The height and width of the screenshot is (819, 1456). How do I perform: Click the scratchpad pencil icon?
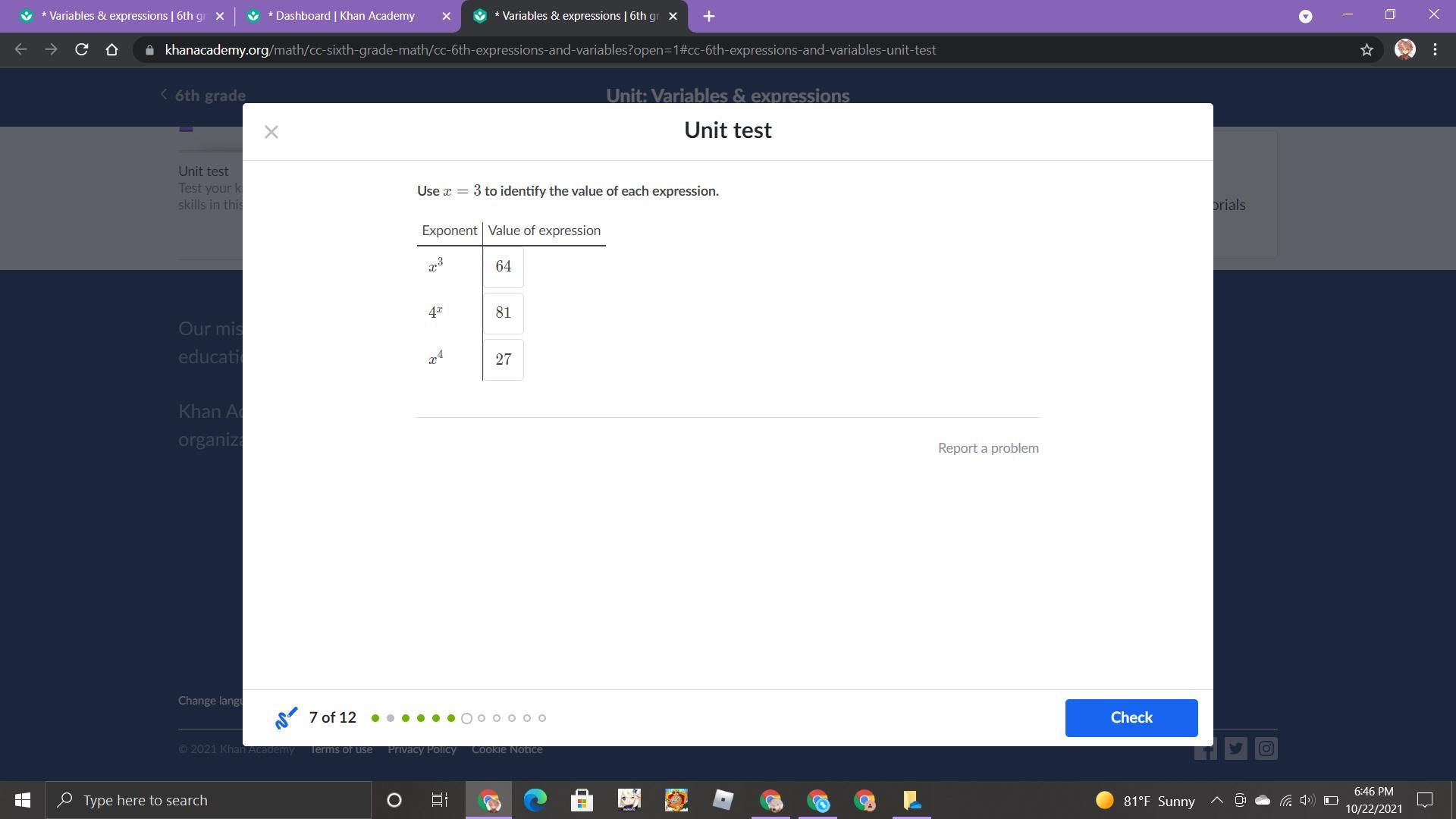tap(286, 718)
